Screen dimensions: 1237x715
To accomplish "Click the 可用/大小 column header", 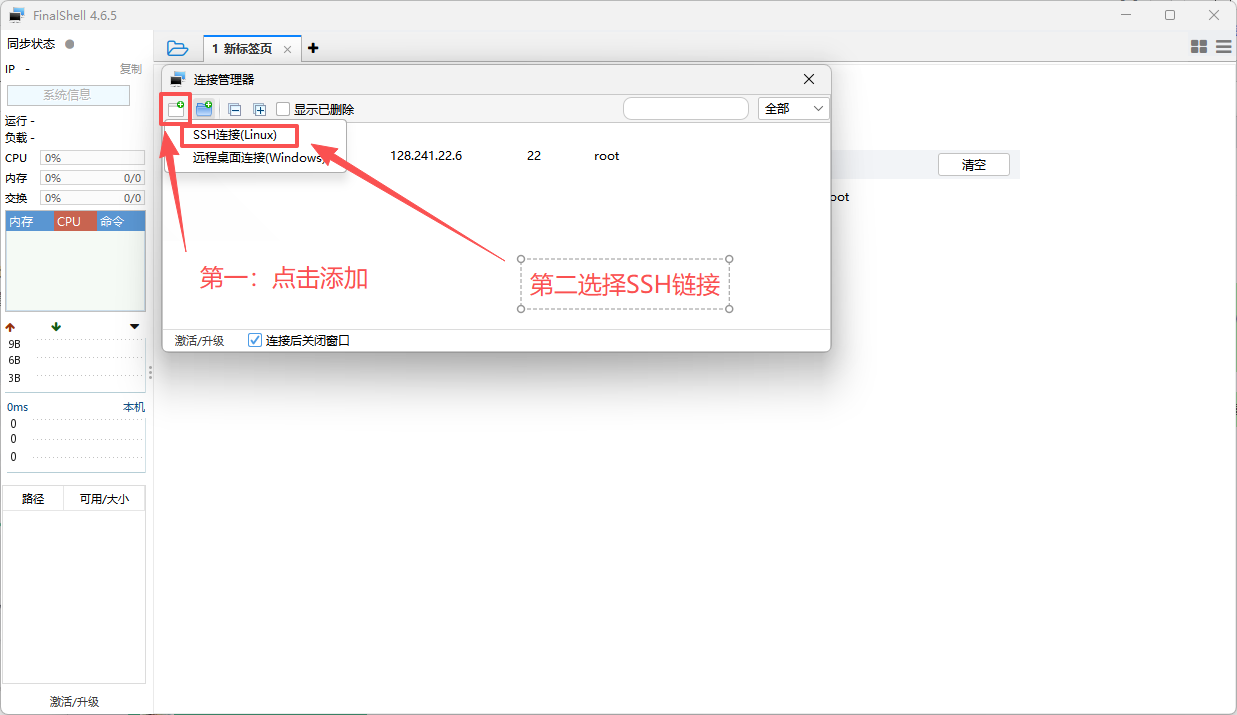I will [104, 498].
